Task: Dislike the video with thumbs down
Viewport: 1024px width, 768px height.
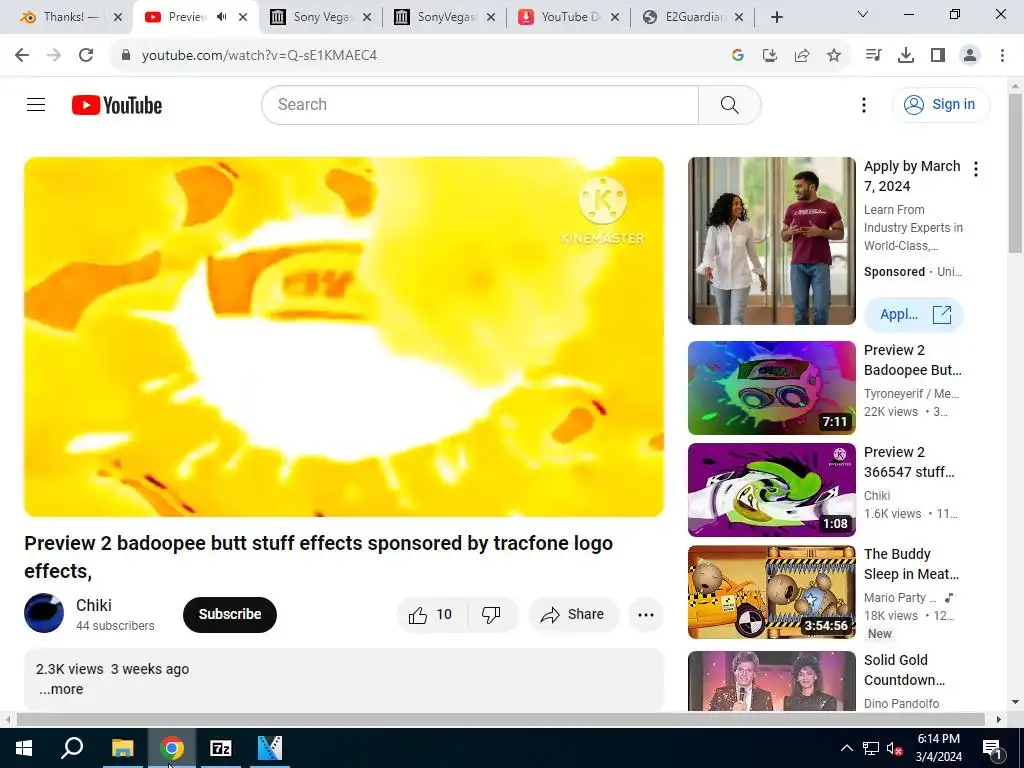Action: point(491,615)
